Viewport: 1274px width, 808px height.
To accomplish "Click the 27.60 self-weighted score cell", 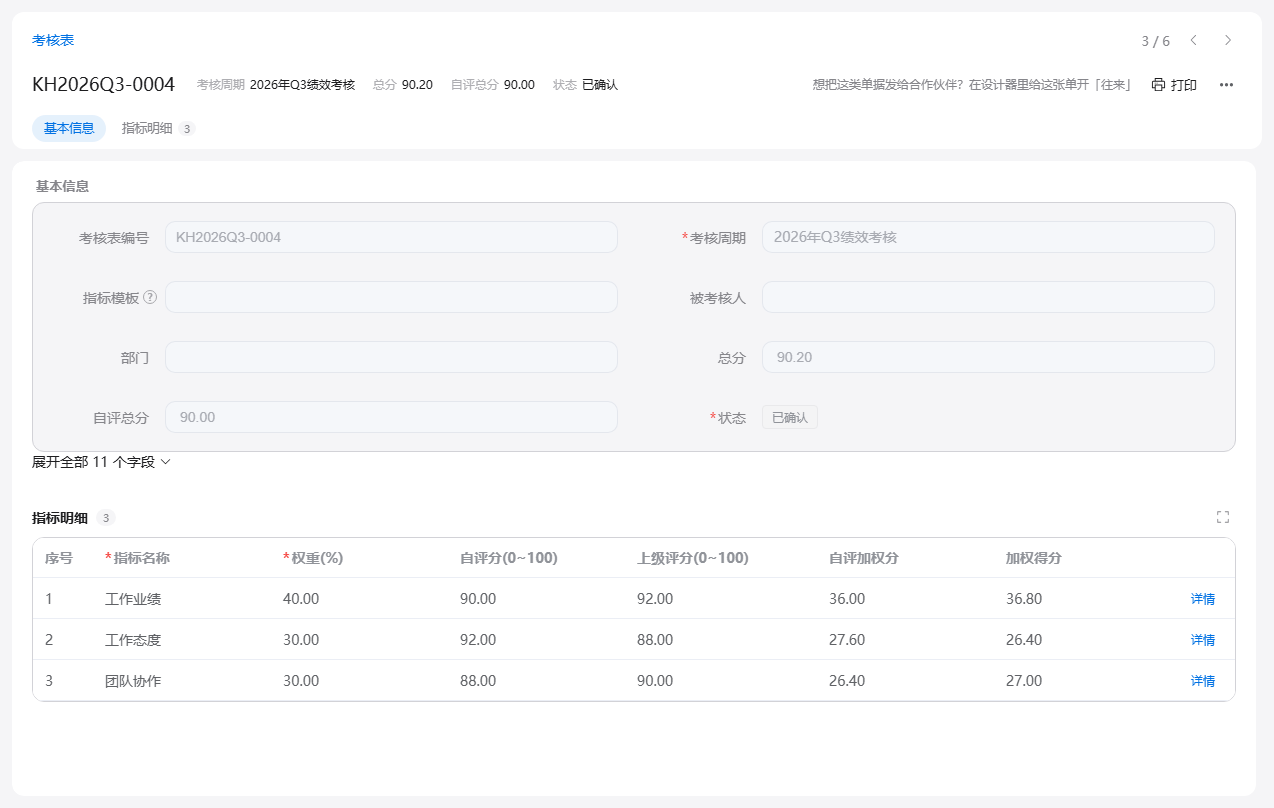I will pyautogui.click(x=847, y=640).
